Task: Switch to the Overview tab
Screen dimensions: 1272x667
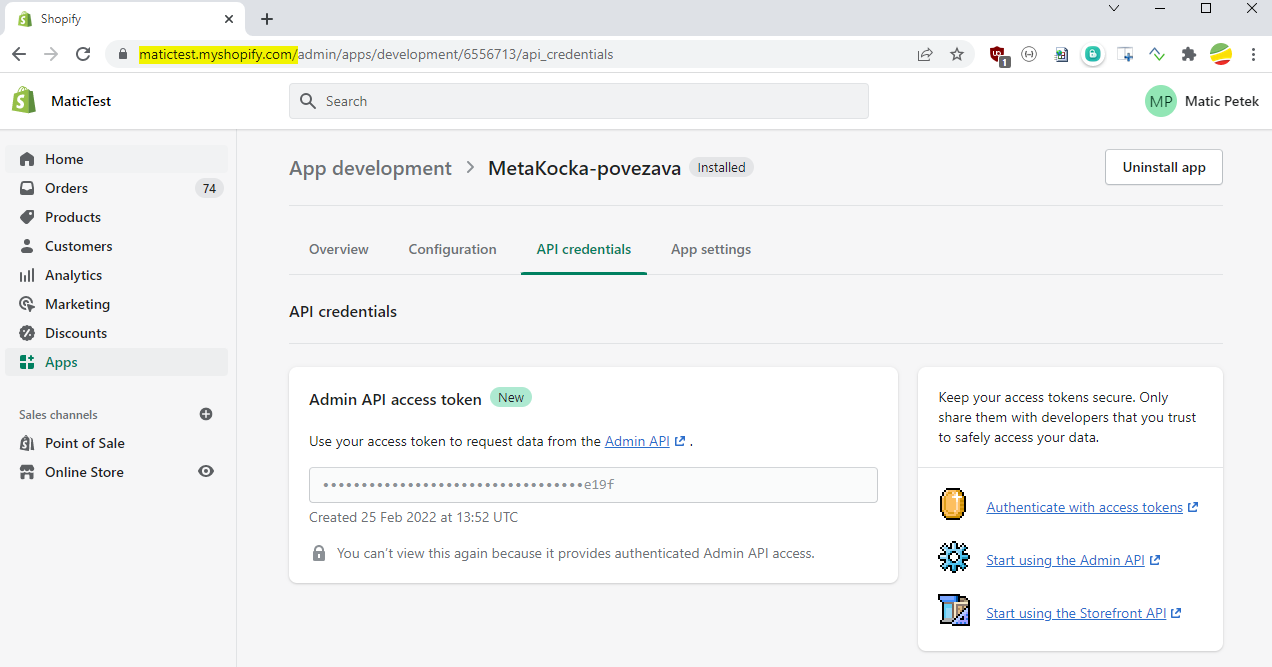Action: click(x=339, y=249)
